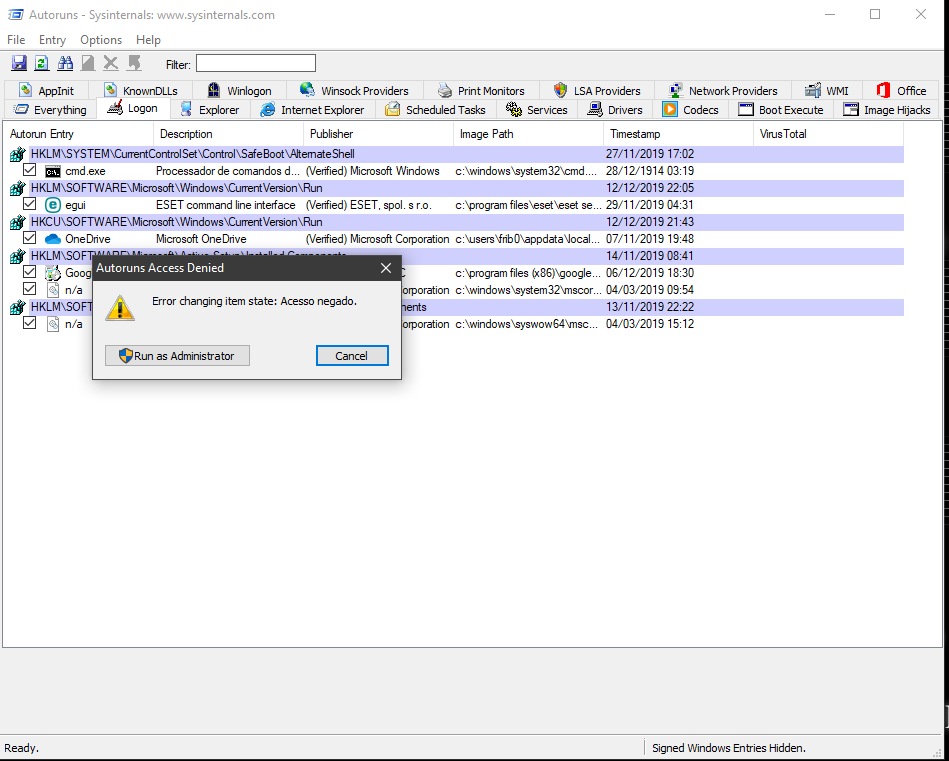Open the Options menu
949x761 pixels.
pos(101,40)
